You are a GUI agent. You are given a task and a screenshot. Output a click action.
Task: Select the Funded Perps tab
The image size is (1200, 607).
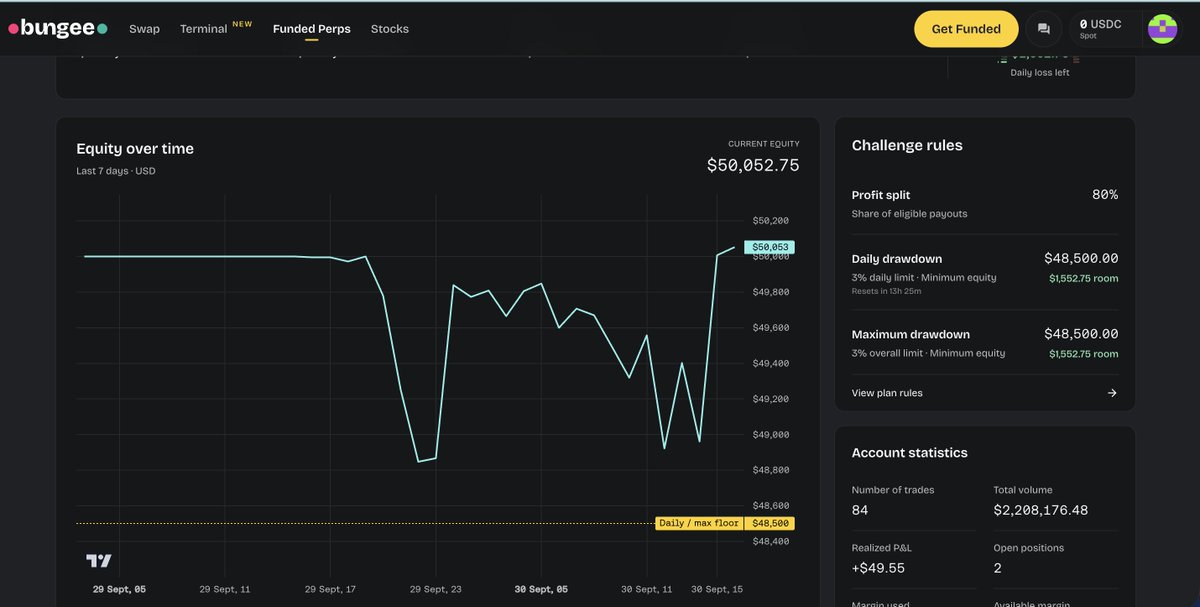[312, 29]
